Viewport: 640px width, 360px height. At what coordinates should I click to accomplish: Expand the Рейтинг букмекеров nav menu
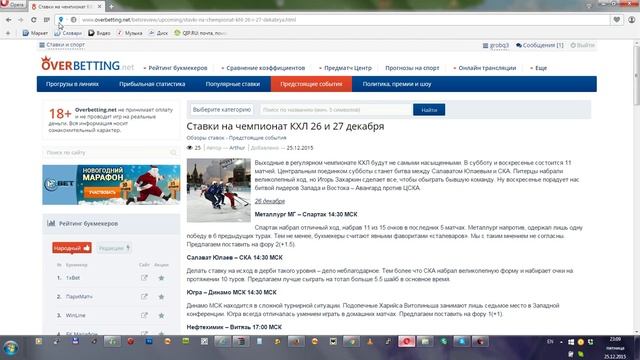pyautogui.click(x=176, y=68)
